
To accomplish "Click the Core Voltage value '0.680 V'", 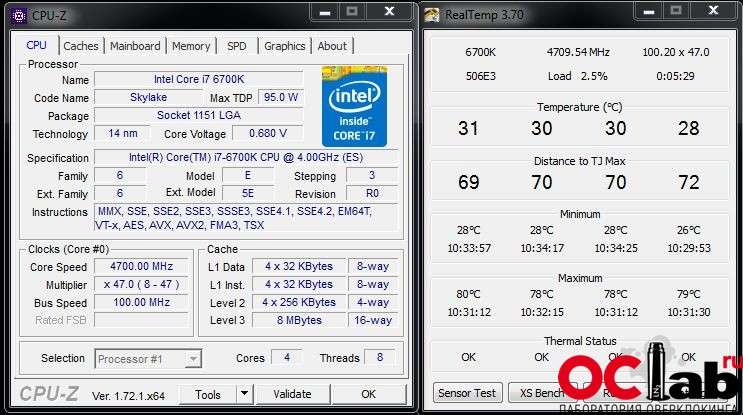I will 268,133.
